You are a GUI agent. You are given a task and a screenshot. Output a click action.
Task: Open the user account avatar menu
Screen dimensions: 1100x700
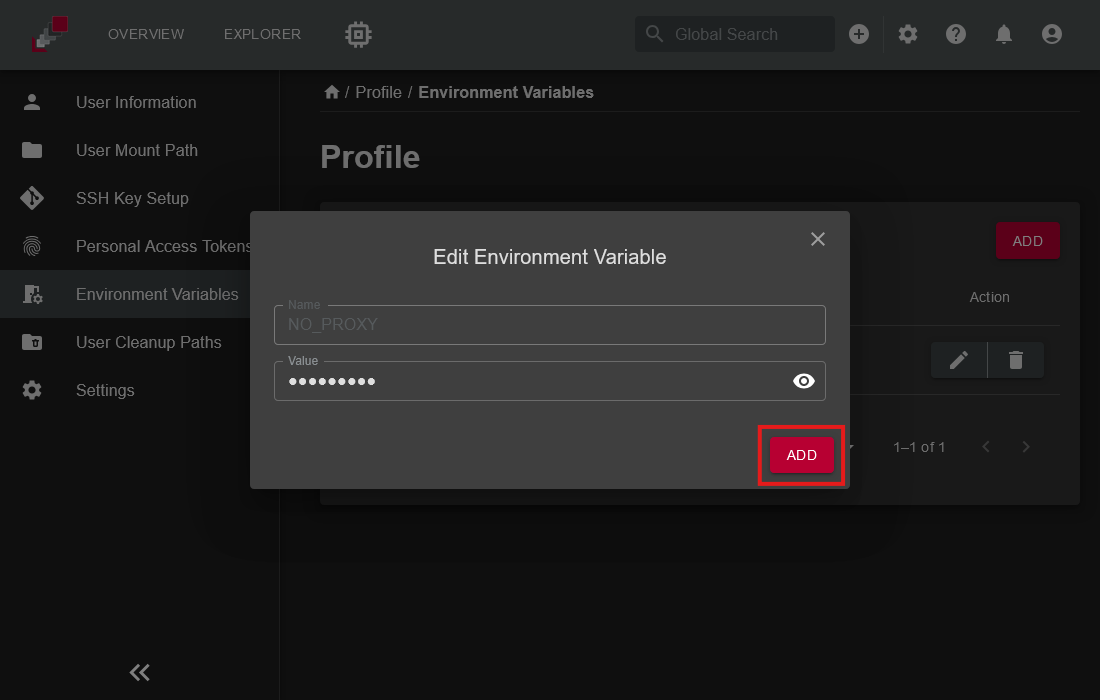(x=1052, y=34)
